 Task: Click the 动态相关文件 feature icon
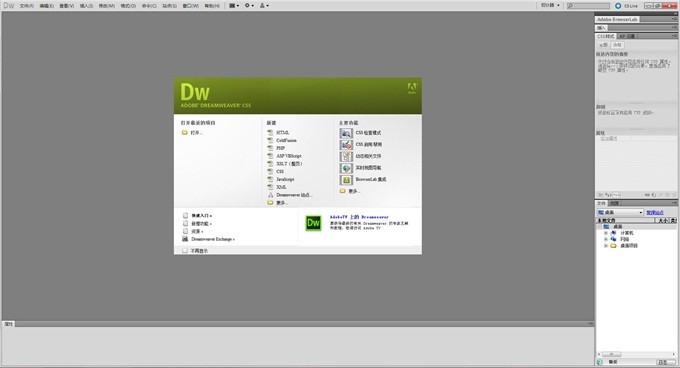[346, 156]
